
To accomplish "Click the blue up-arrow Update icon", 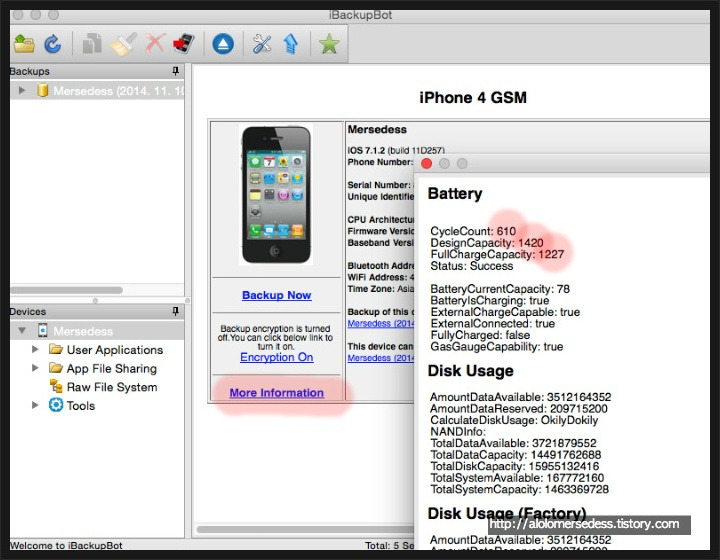I will pyautogui.click(x=291, y=44).
